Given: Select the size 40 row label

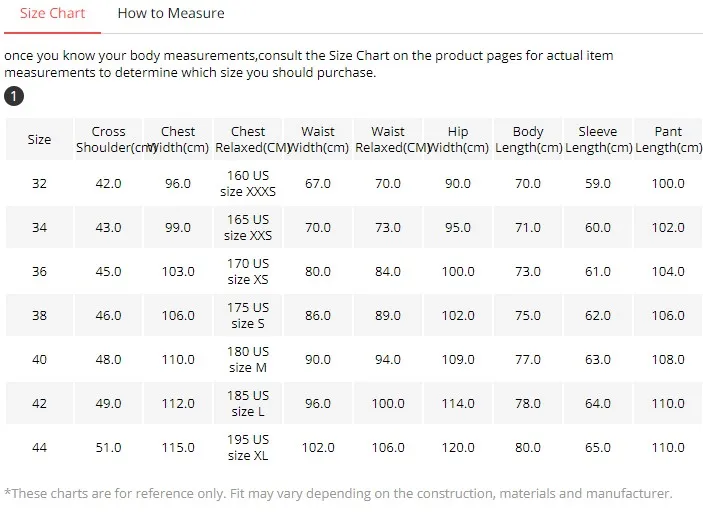Looking at the screenshot, I should pos(39,359).
